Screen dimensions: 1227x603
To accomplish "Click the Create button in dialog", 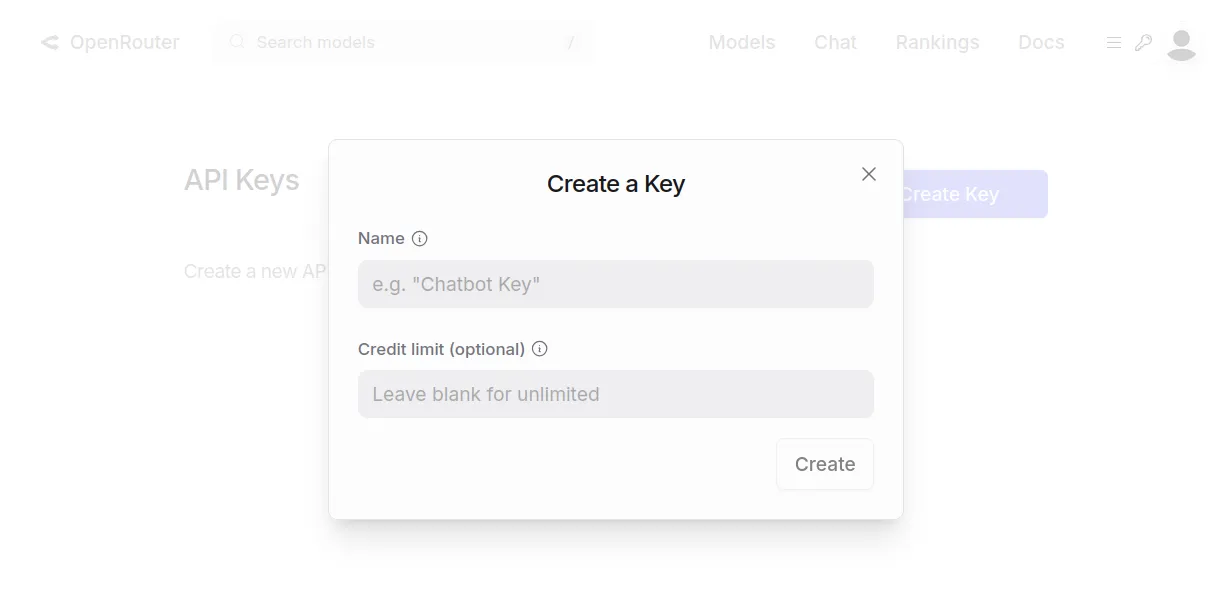I will (x=825, y=464).
